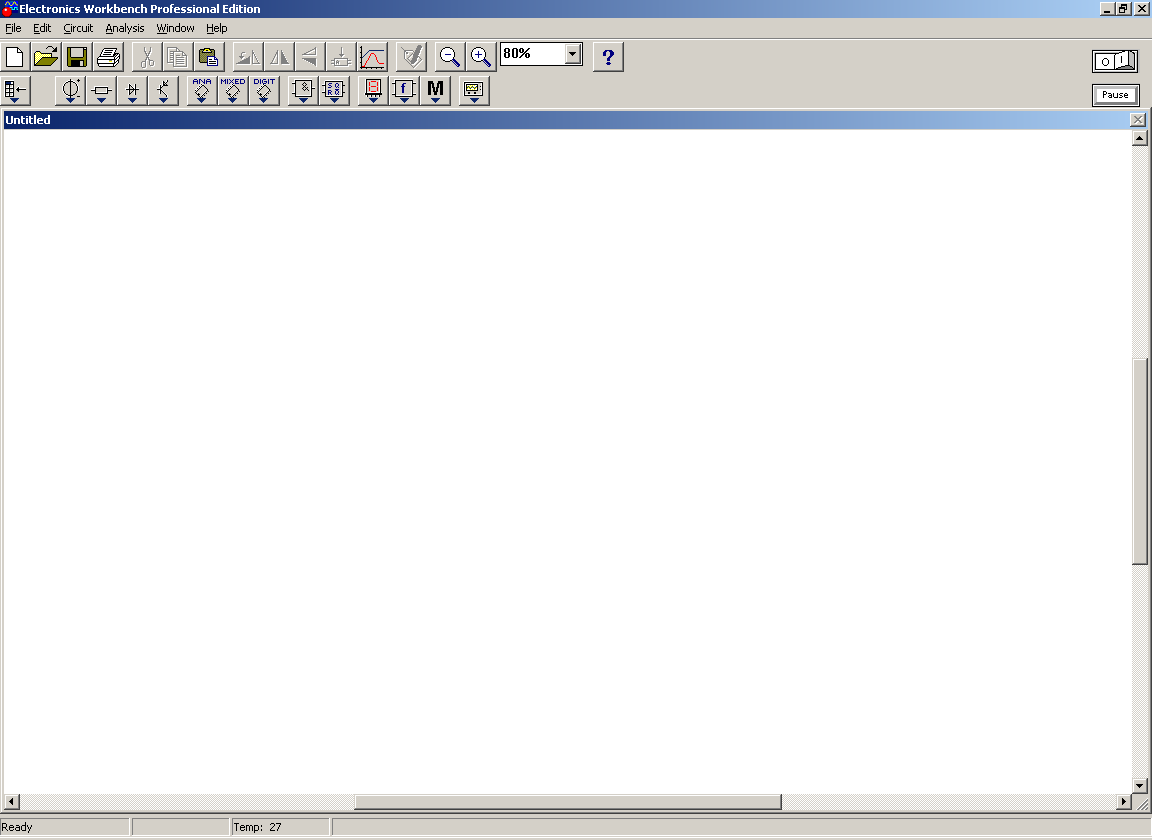Click the 80% zoom value field
This screenshot has height=840, width=1152.
pos(533,54)
